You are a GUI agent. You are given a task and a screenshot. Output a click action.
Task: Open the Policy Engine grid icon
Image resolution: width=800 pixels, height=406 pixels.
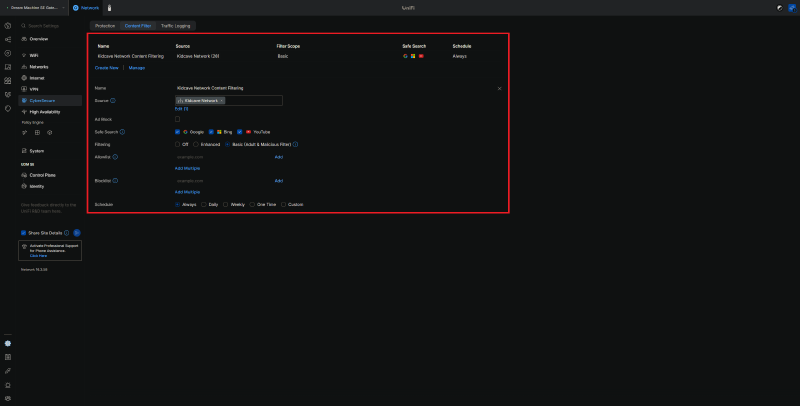point(37,133)
